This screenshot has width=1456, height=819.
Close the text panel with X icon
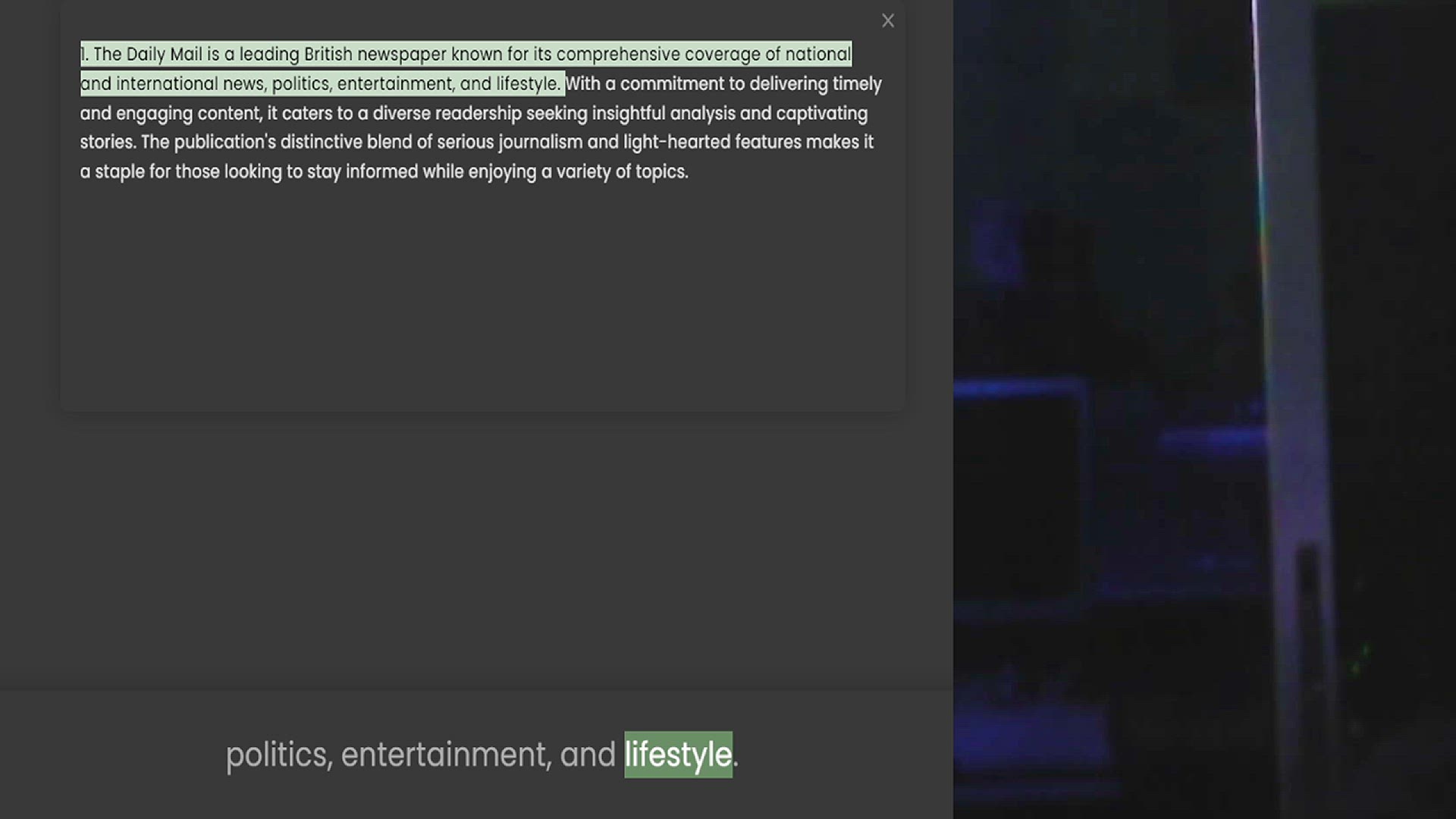[888, 21]
